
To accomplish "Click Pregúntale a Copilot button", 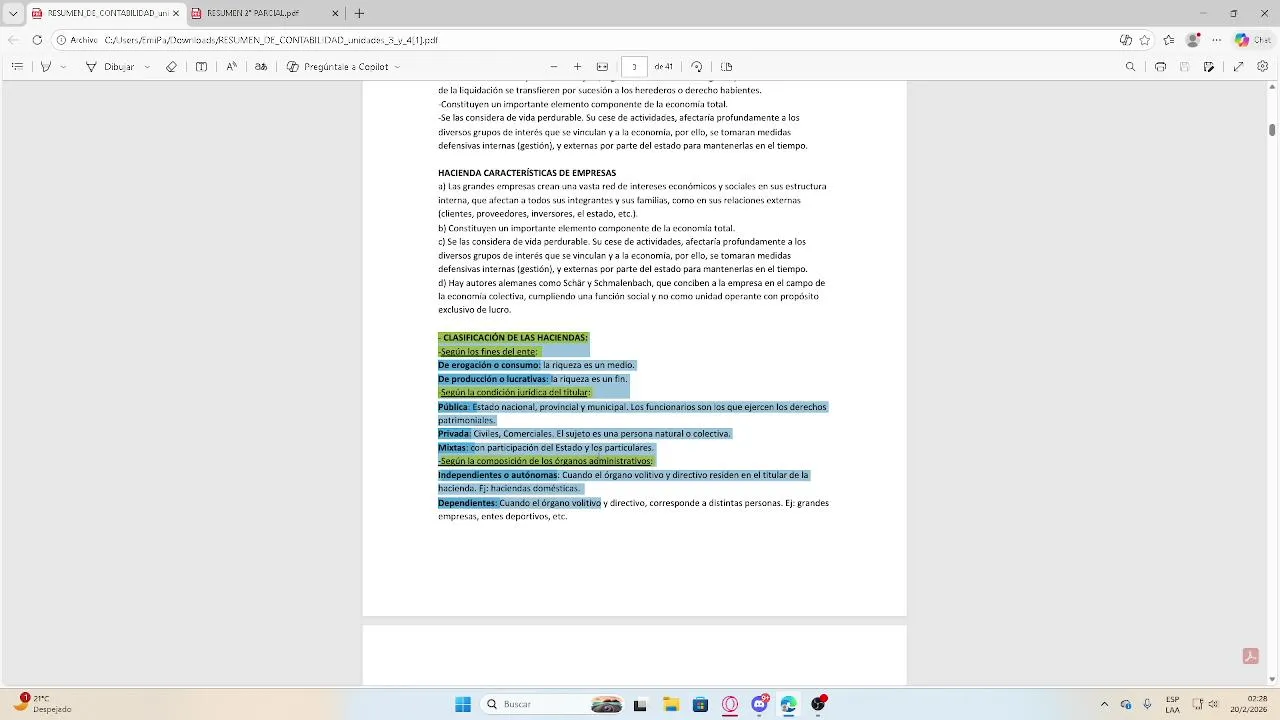I will coord(338,67).
